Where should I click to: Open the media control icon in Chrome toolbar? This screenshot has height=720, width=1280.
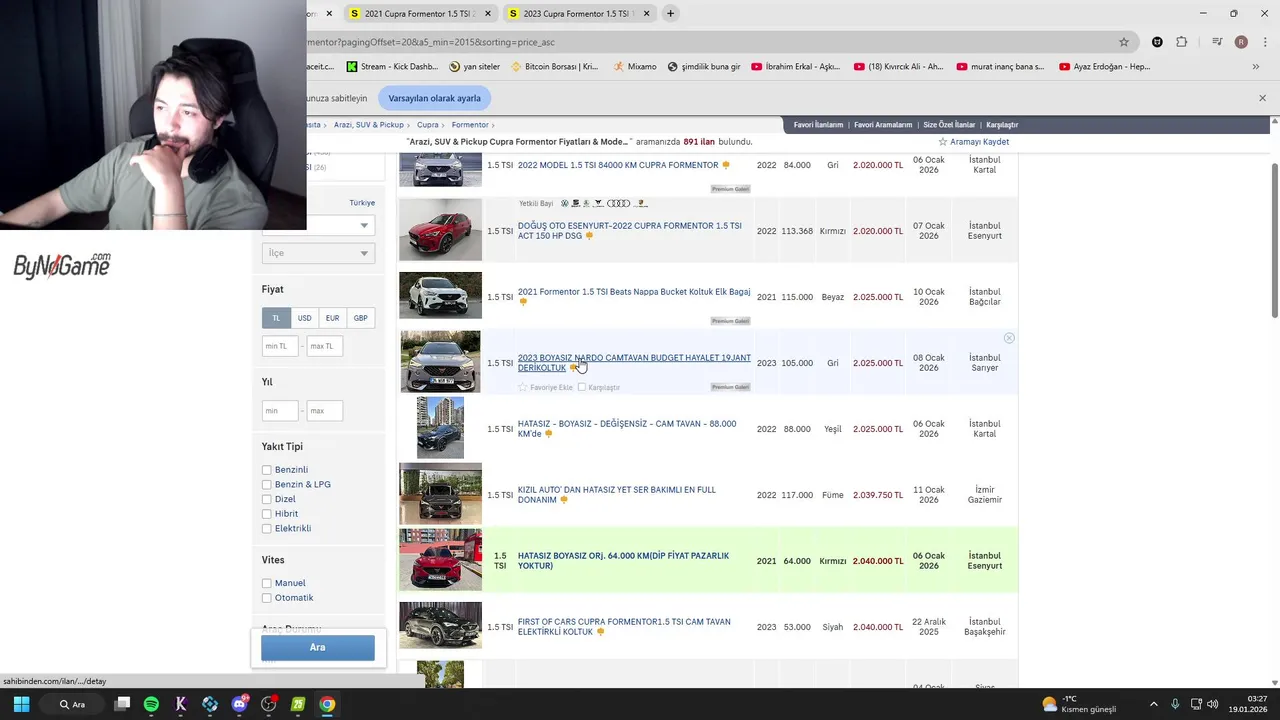point(1217,42)
